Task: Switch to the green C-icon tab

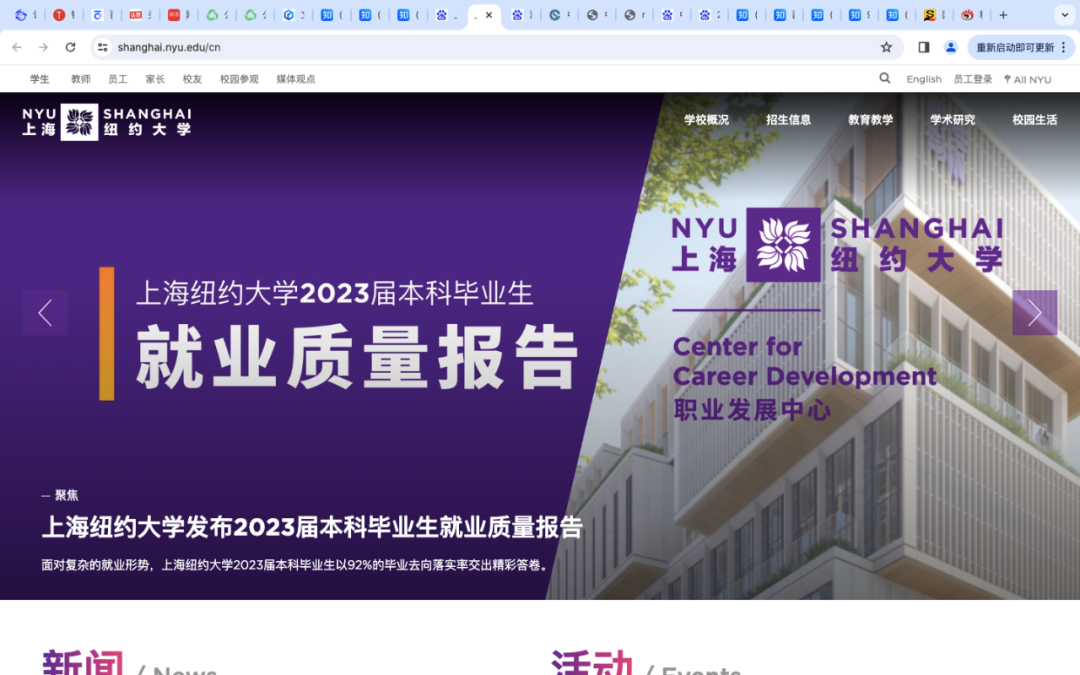Action: pos(560,14)
